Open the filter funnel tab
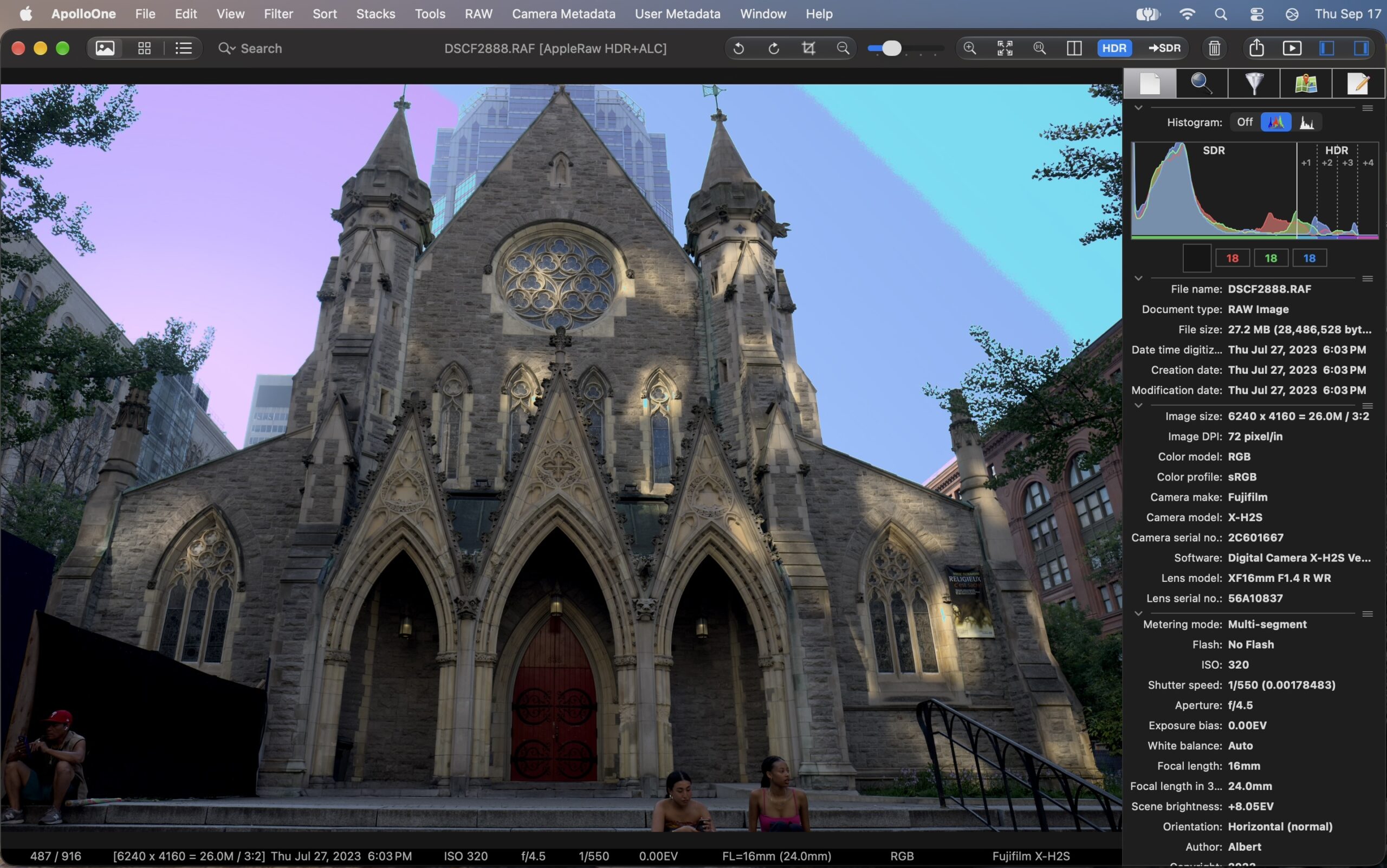Viewport: 1387px width, 868px height. pyautogui.click(x=1254, y=84)
